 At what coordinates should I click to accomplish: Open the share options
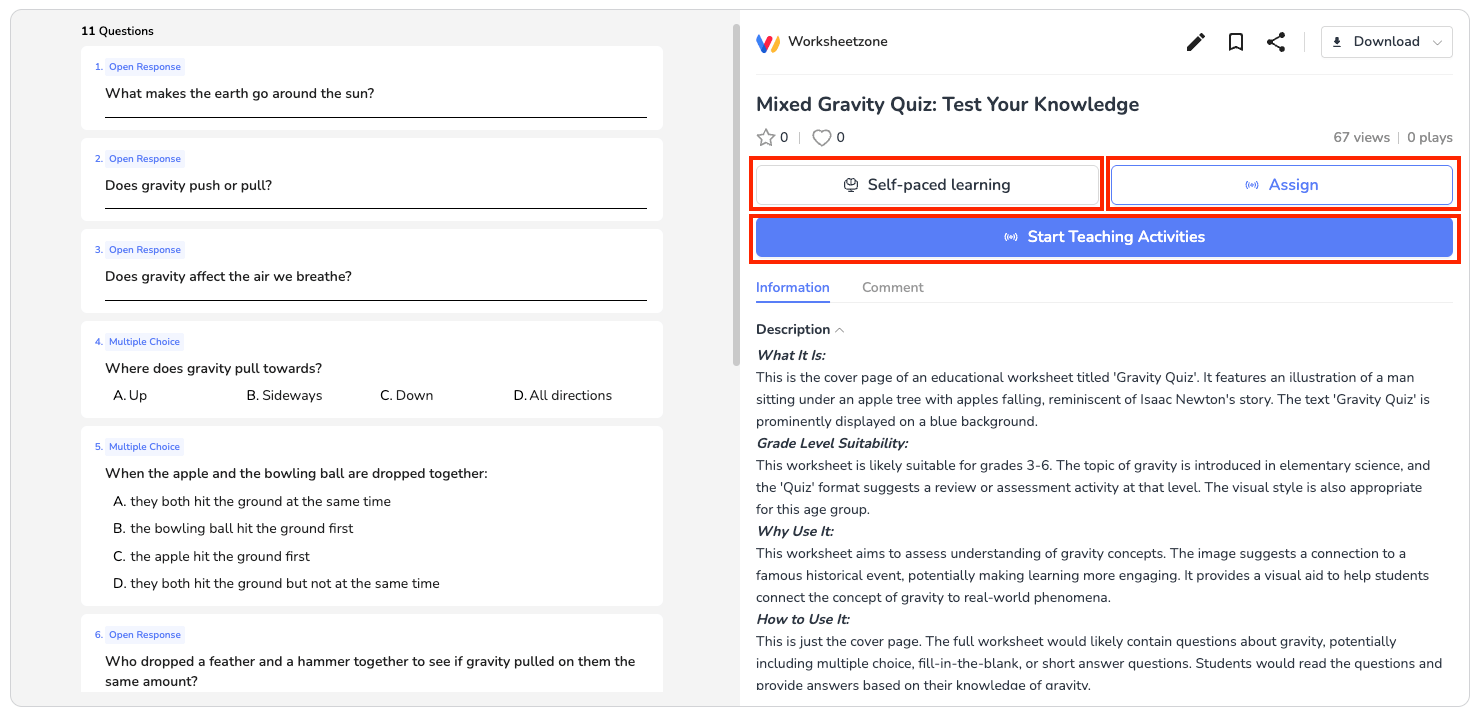(1276, 41)
